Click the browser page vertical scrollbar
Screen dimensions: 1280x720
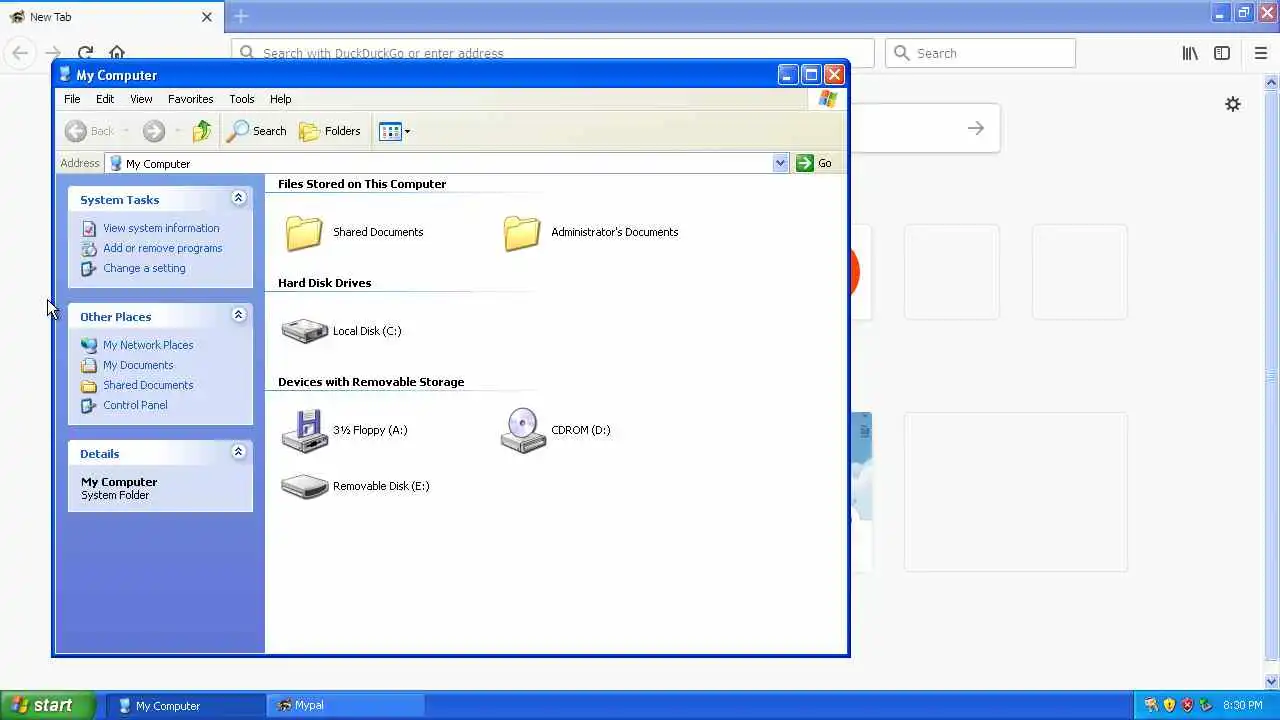pyautogui.click(x=1272, y=375)
